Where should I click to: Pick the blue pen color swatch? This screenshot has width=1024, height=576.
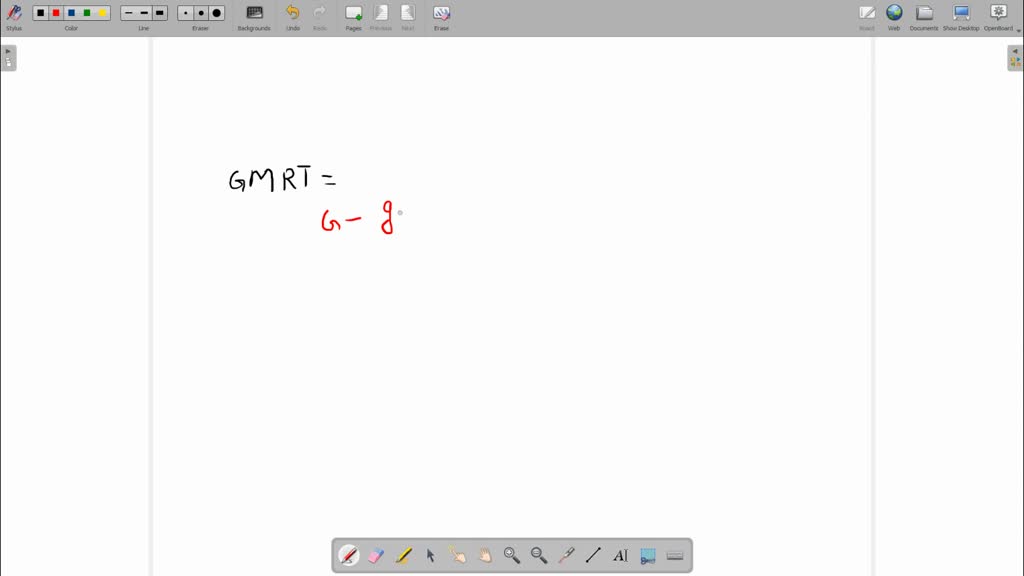(x=71, y=13)
